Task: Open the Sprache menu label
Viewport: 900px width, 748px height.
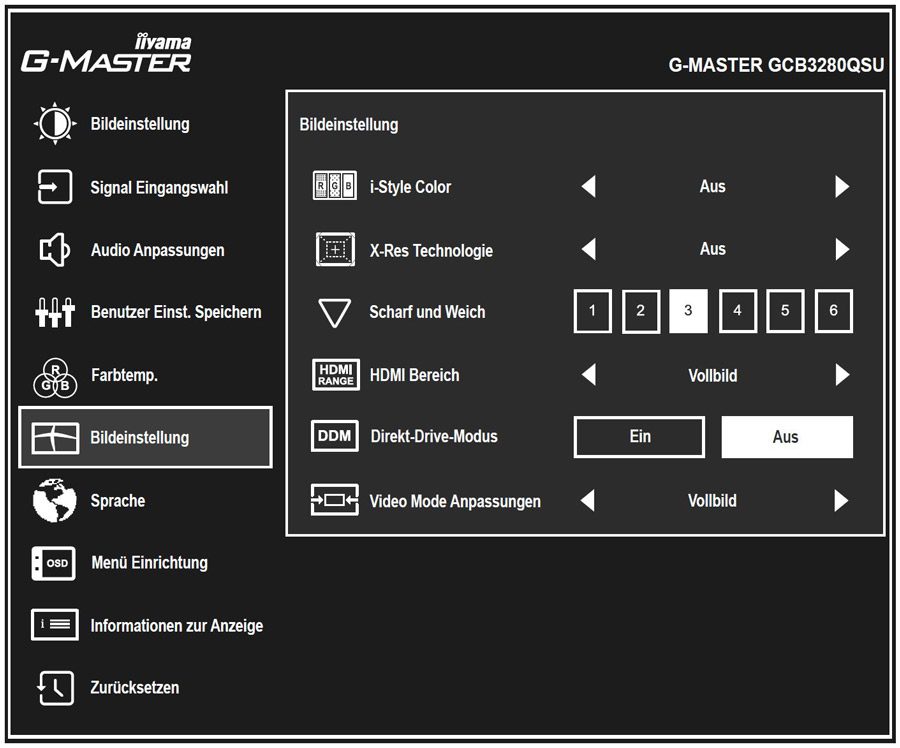Action: pos(118,501)
